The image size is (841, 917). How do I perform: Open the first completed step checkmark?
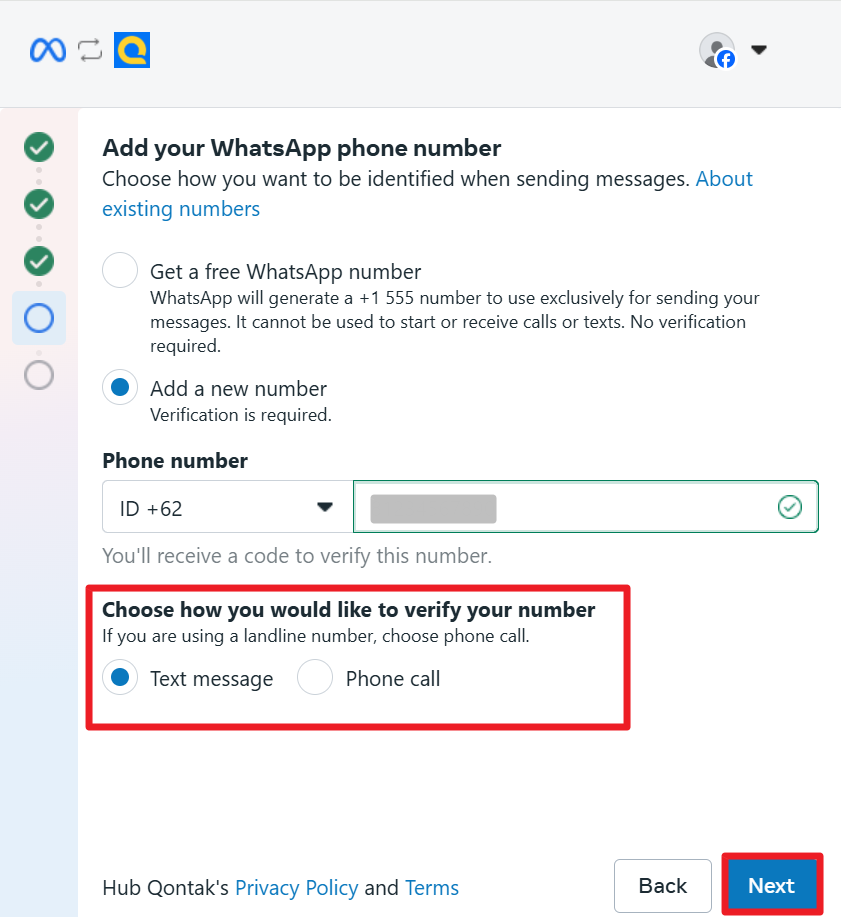(x=39, y=147)
